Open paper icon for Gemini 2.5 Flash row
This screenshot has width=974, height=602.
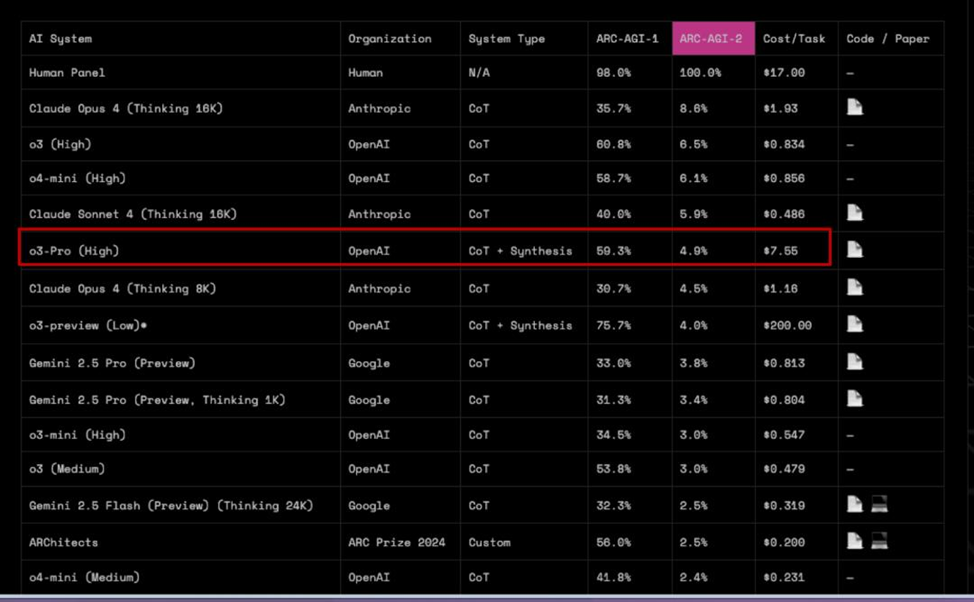(x=855, y=504)
